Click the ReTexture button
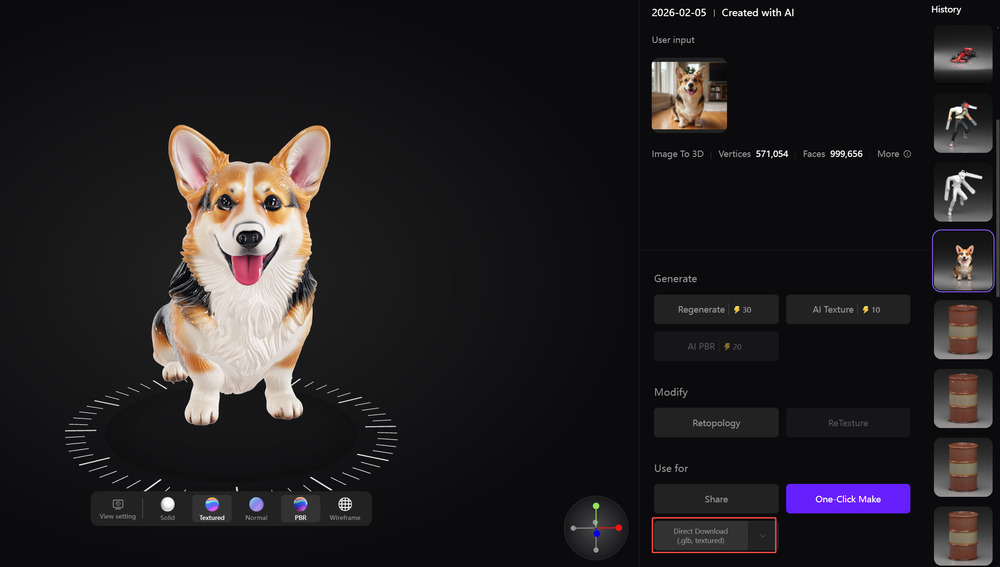Viewport: 1000px width, 567px height. [x=848, y=423]
